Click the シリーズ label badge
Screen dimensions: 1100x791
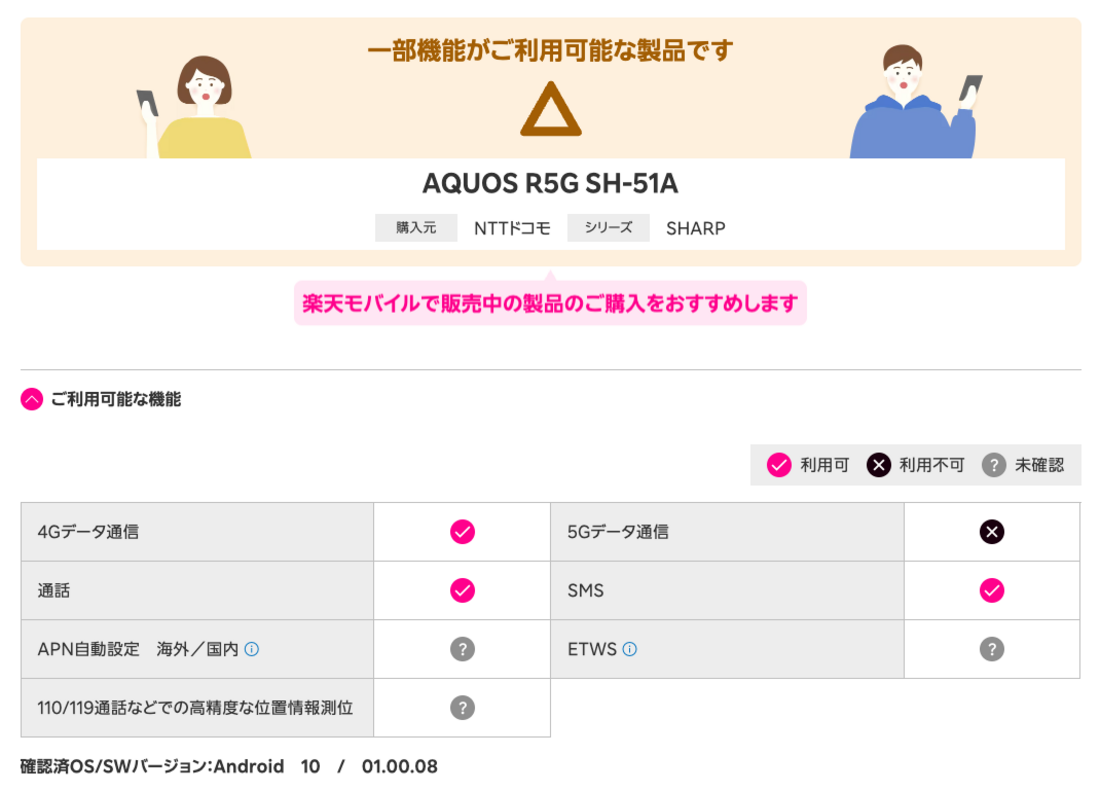(x=608, y=227)
